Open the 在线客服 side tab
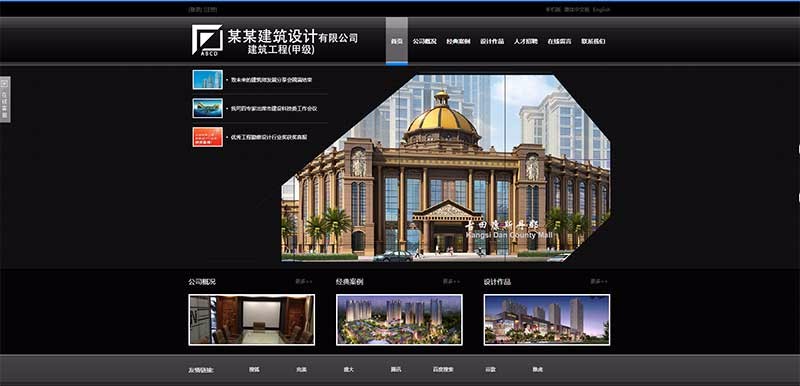Screen dimensions: 800x386 point(5,99)
